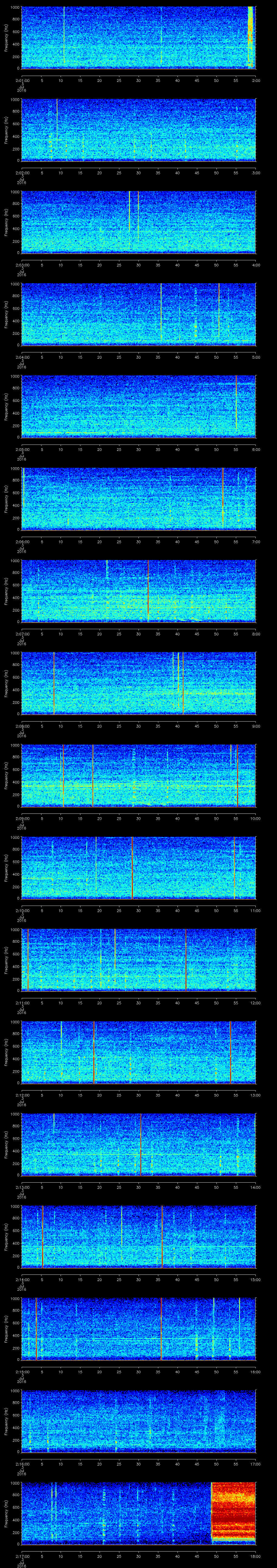Click the spectrogram panel starting at 2:10:00
Viewport: 277px width, 1568px height.
click(138, 868)
